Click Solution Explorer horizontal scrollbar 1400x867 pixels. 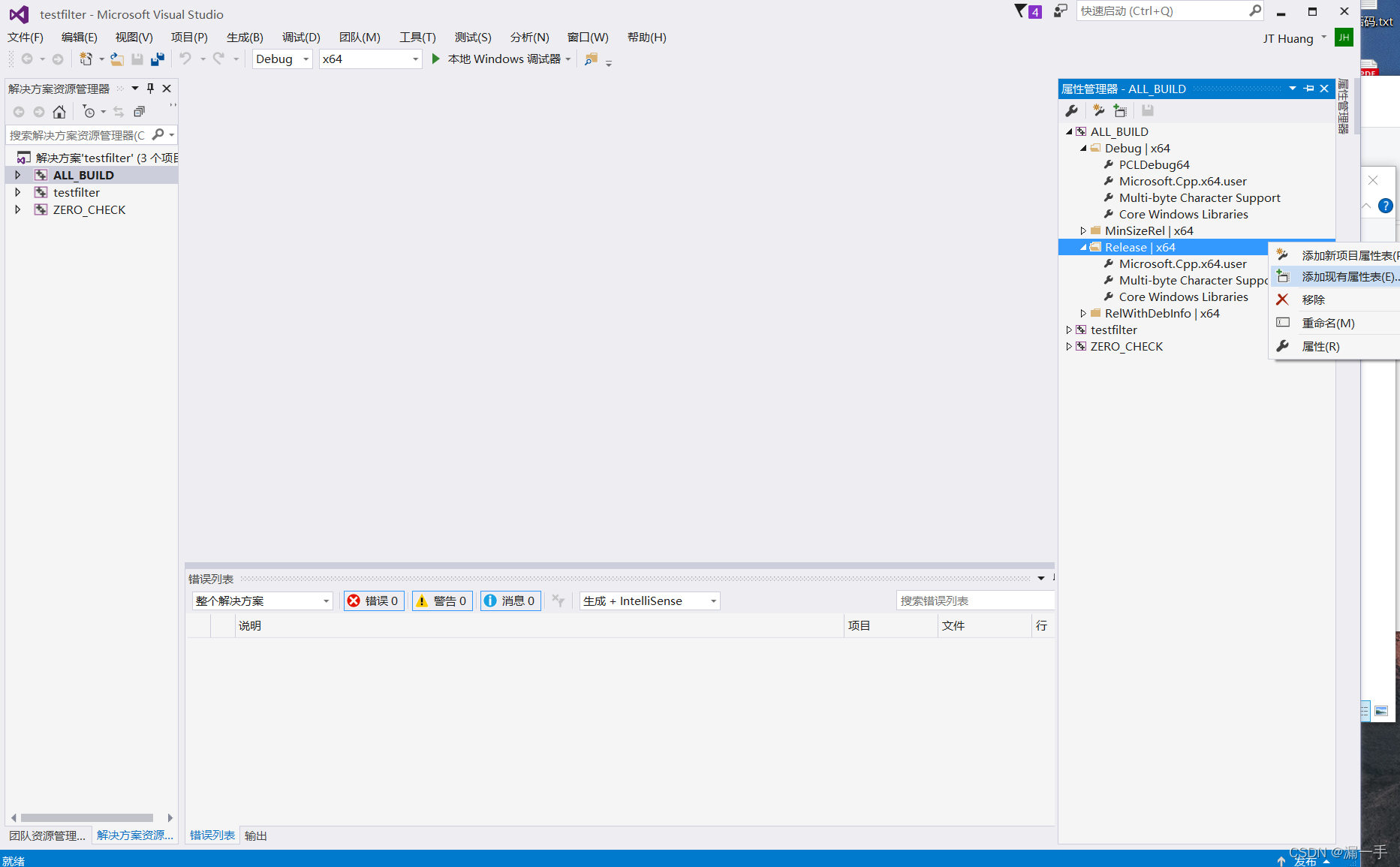(x=87, y=817)
